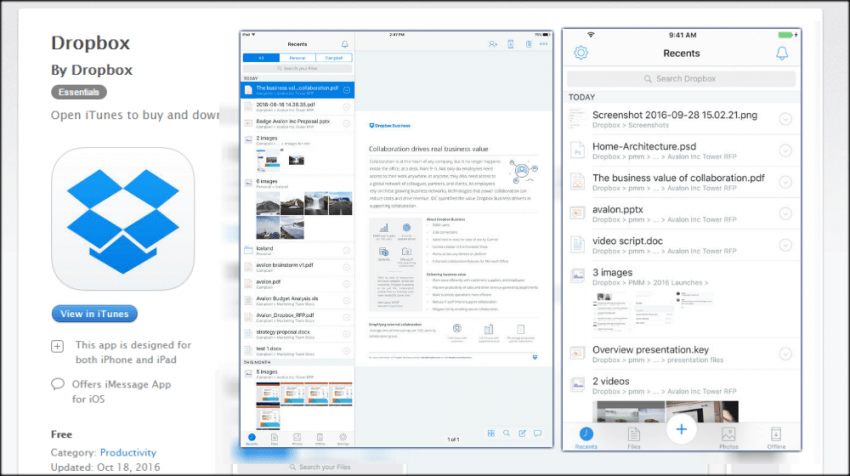Click the comment bubble icon in document viewer
This screenshot has height=476, width=850.
point(538,433)
